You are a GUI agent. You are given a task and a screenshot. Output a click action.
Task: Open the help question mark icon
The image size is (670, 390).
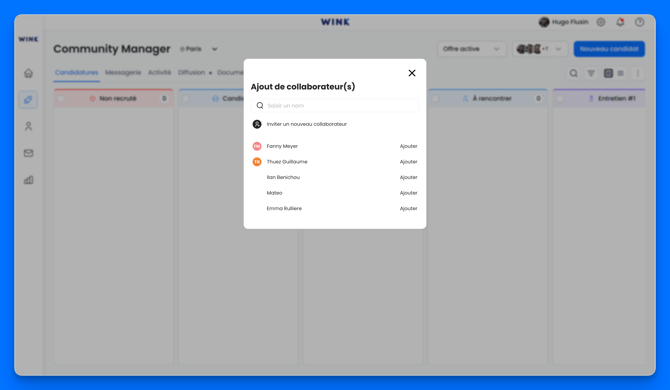click(x=639, y=22)
